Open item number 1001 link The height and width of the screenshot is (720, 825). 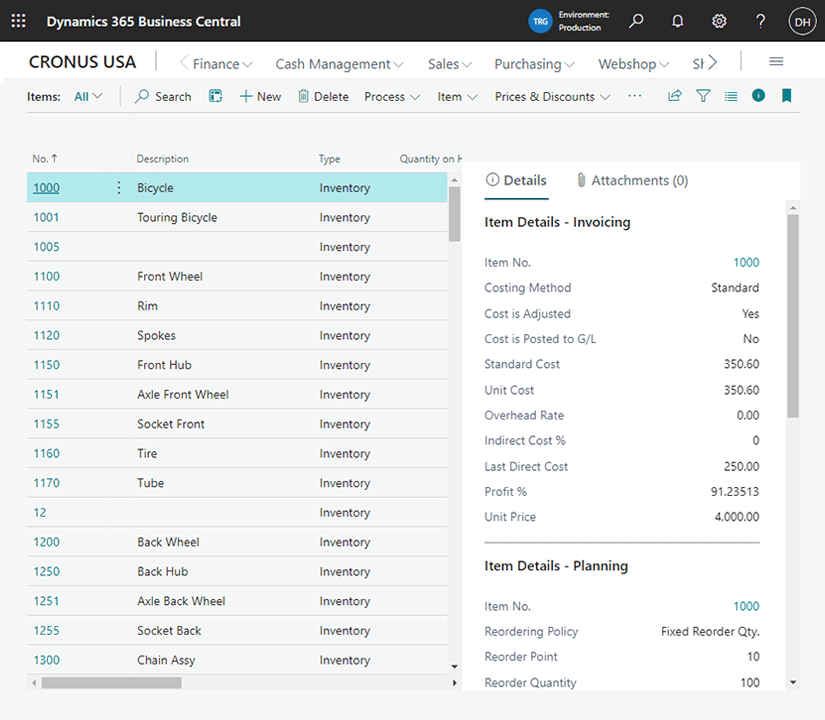(x=46, y=217)
